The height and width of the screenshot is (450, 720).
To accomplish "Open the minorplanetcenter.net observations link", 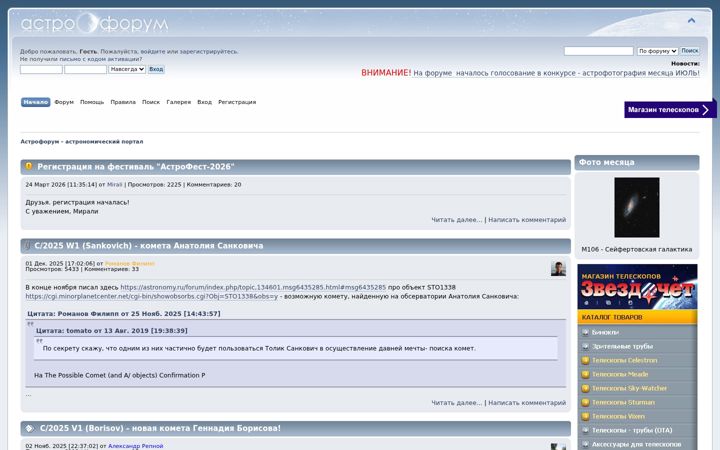I will 152,297.
